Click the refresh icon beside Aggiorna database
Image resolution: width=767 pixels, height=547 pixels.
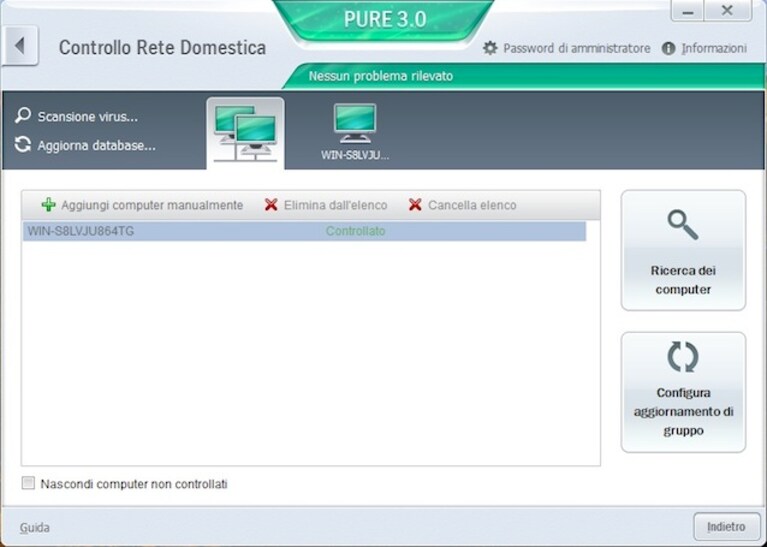point(23,145)
